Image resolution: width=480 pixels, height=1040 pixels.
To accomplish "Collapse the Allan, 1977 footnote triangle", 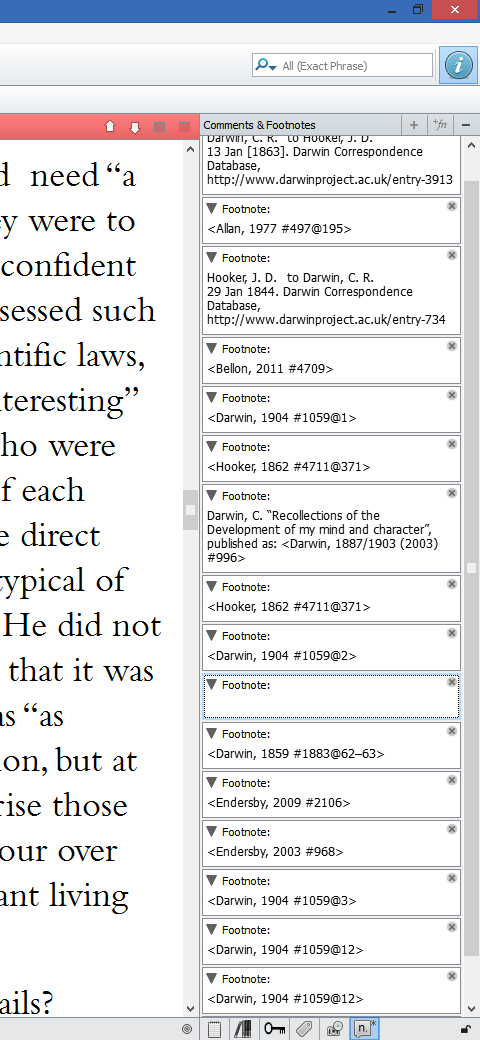I will point(211,208).
